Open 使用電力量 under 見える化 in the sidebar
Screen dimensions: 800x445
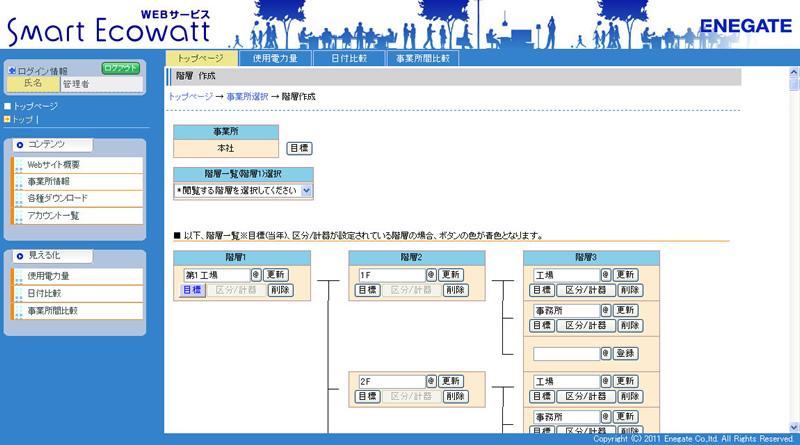tap(77, 276)
